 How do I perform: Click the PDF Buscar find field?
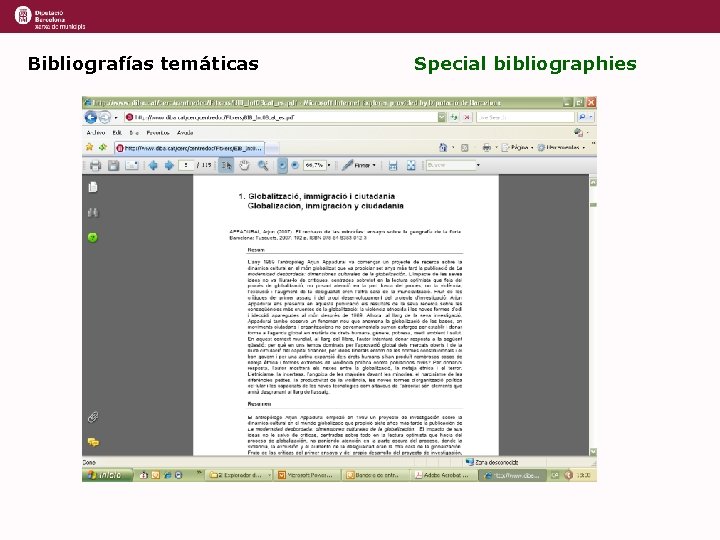point(450,165)
